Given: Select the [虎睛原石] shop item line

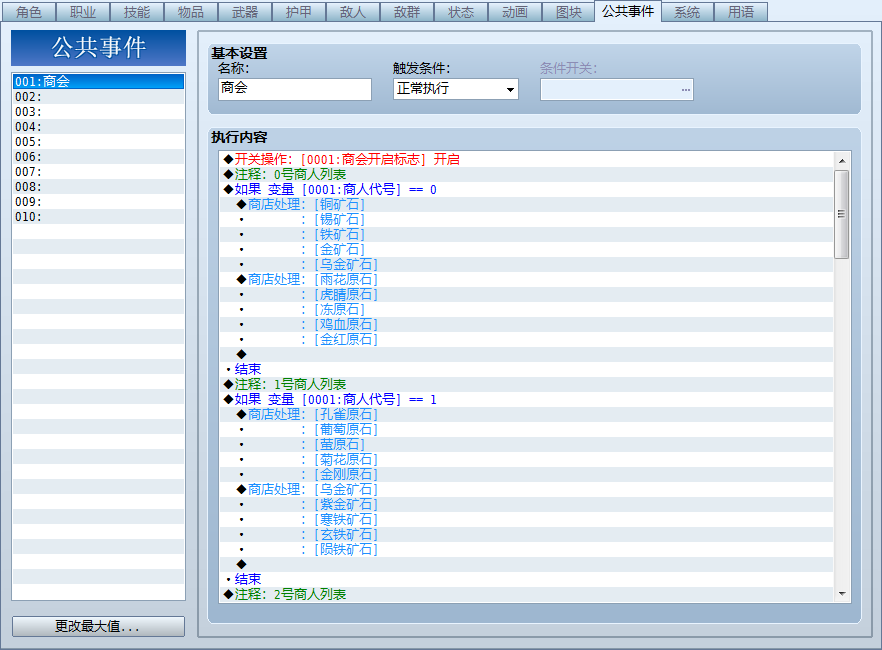Looking at the screenshot, I should (x=526, y=294).
